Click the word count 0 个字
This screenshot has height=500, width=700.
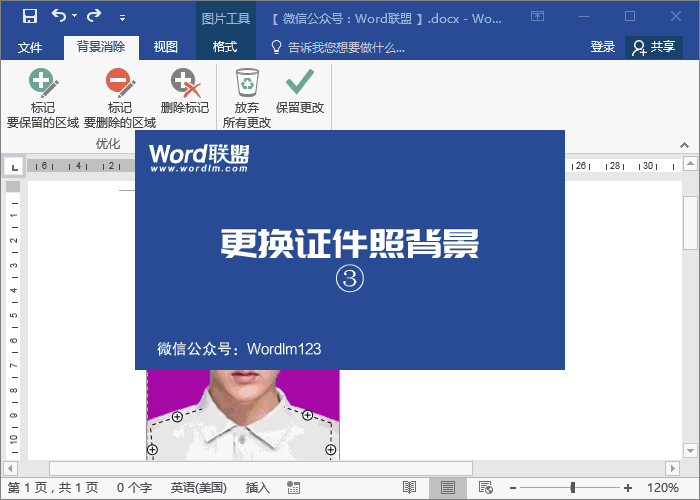(134, 488)
